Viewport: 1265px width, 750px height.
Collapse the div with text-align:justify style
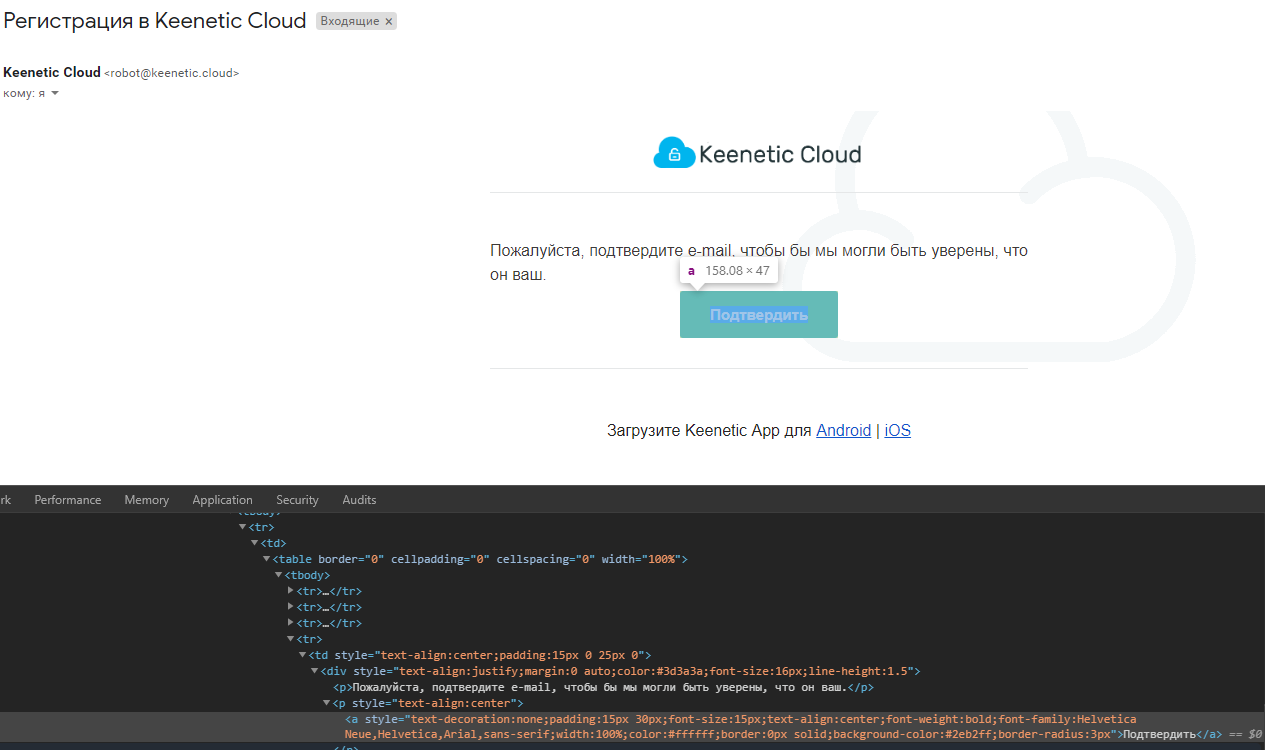click(x=315, y=671)
